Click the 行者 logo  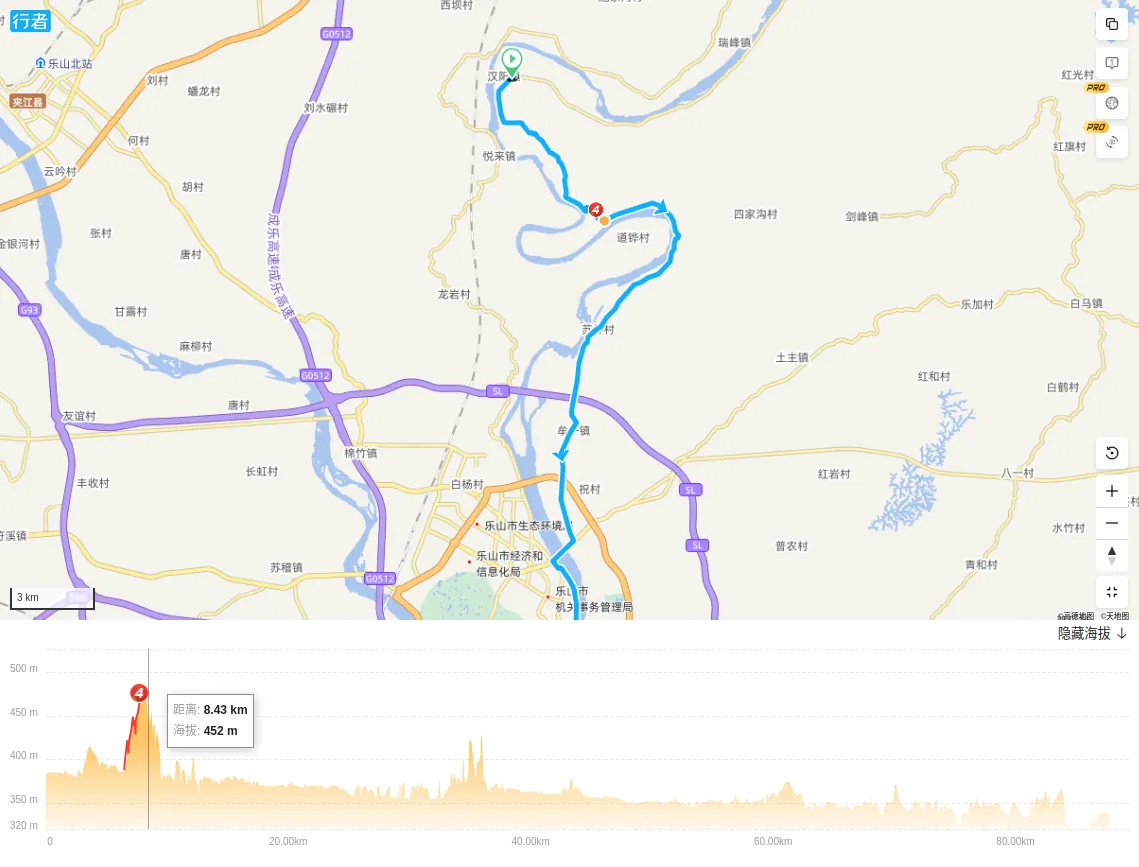point(29,20)
